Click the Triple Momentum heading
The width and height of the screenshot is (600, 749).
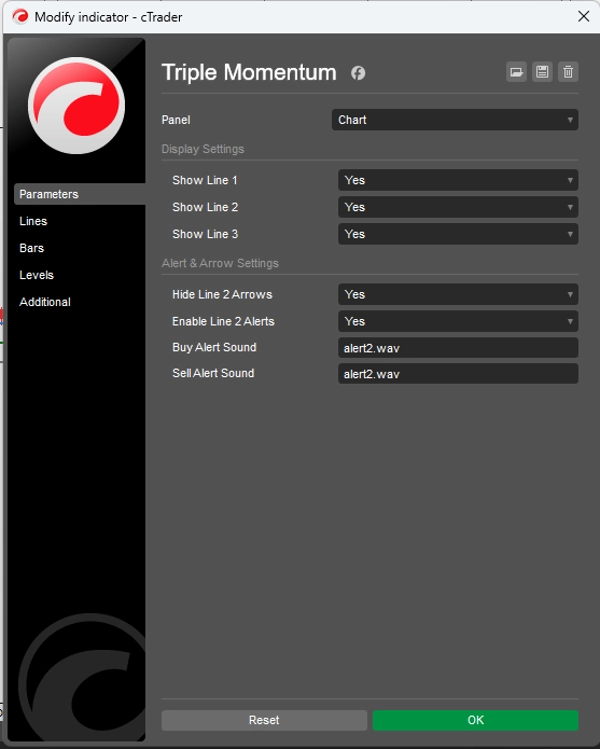[249, 73]
